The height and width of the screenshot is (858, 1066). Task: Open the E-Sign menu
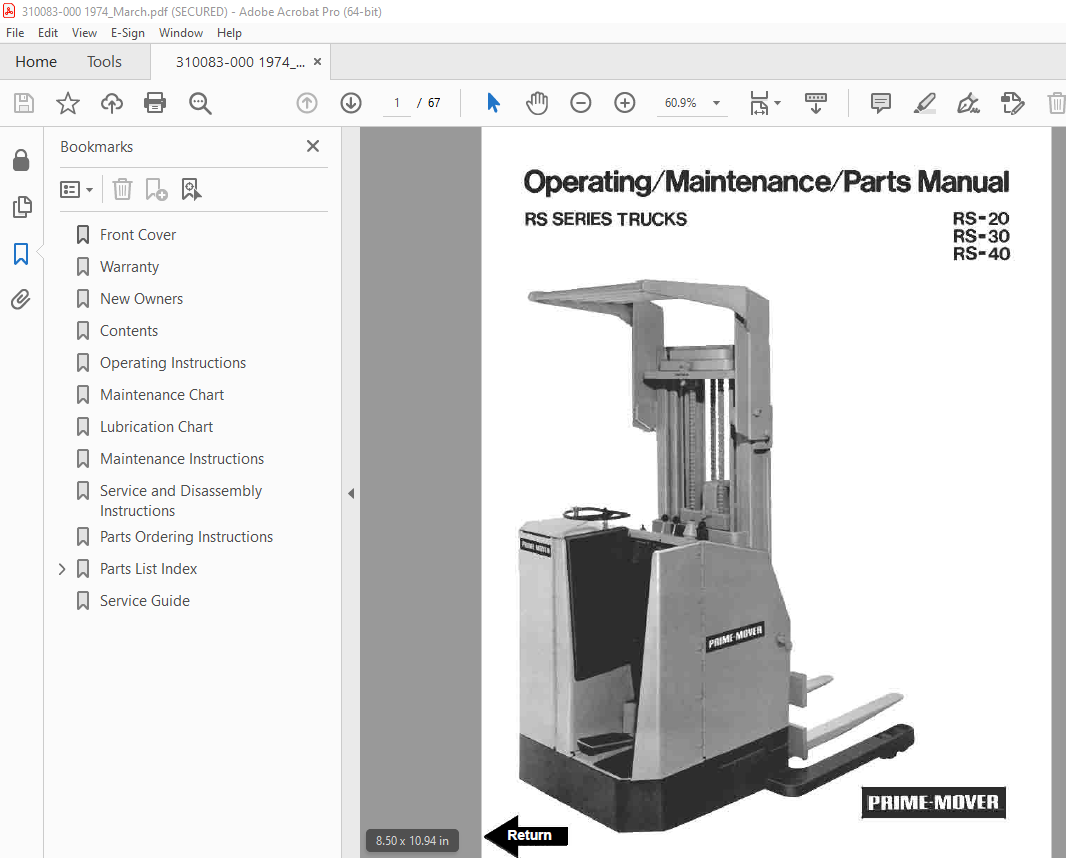point(128,33)
